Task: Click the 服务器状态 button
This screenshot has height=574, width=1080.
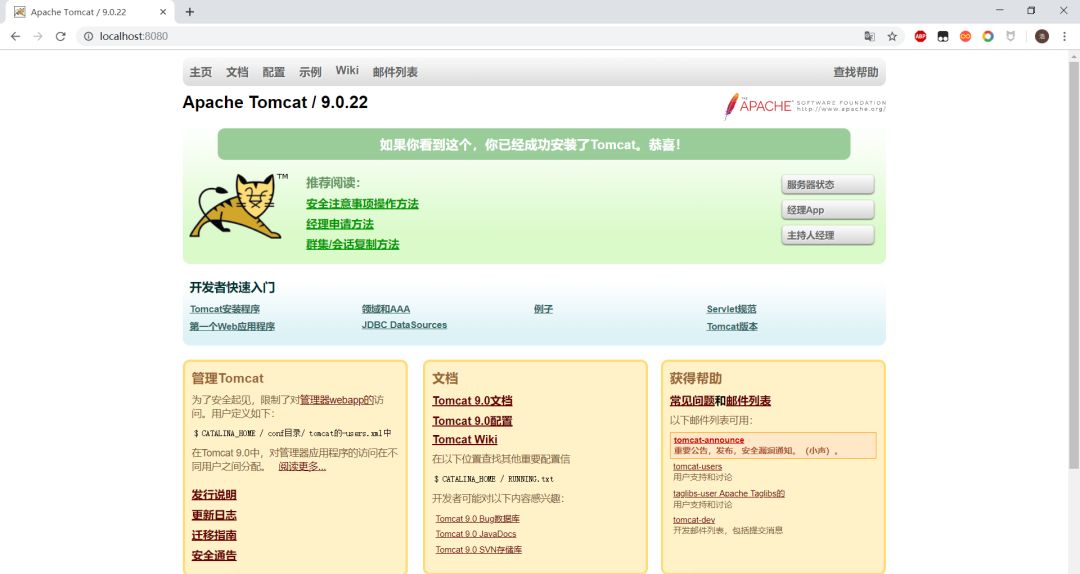Action: point(827,185)
